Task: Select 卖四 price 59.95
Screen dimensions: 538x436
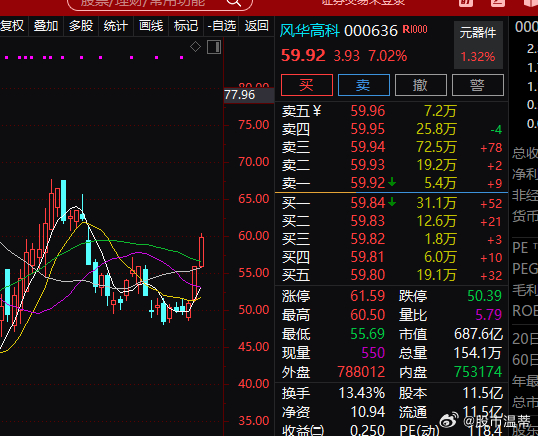Action: 368,129
